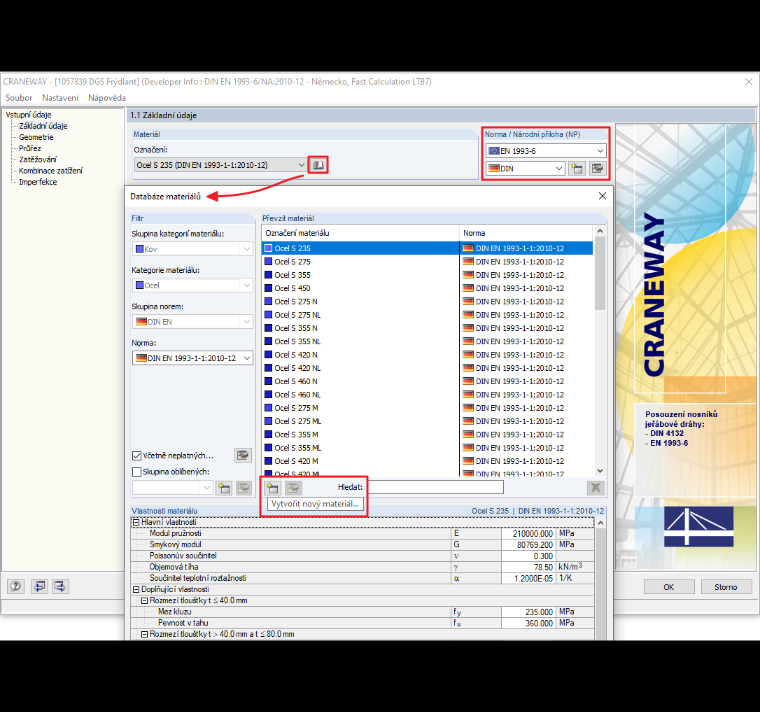
Task: Open the material library book icon
Action: [318, 165]
